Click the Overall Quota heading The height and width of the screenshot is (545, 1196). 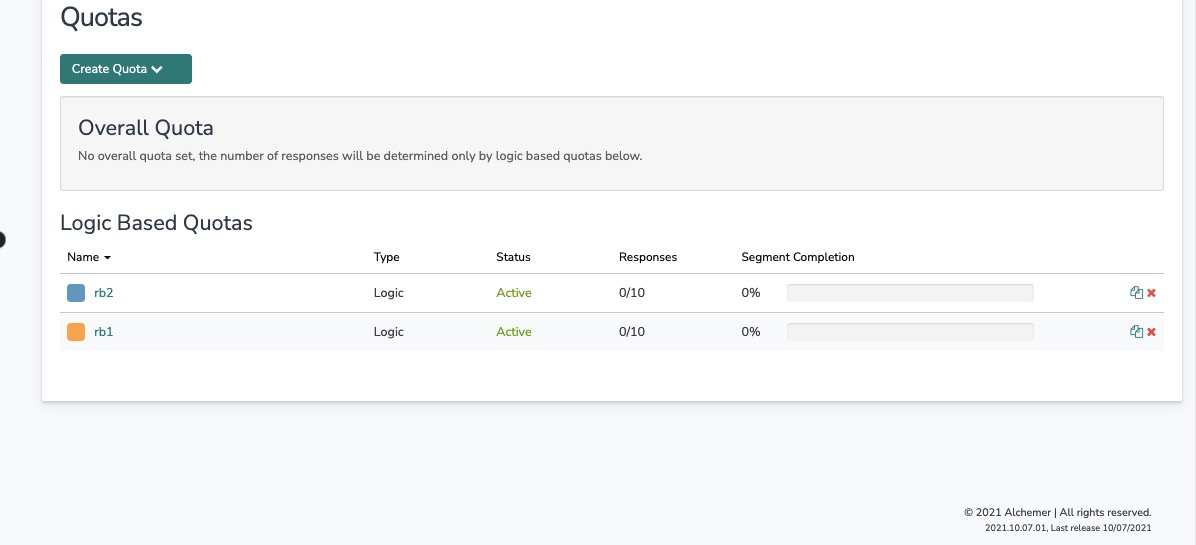pyautogui.click(x=146, y=128)
